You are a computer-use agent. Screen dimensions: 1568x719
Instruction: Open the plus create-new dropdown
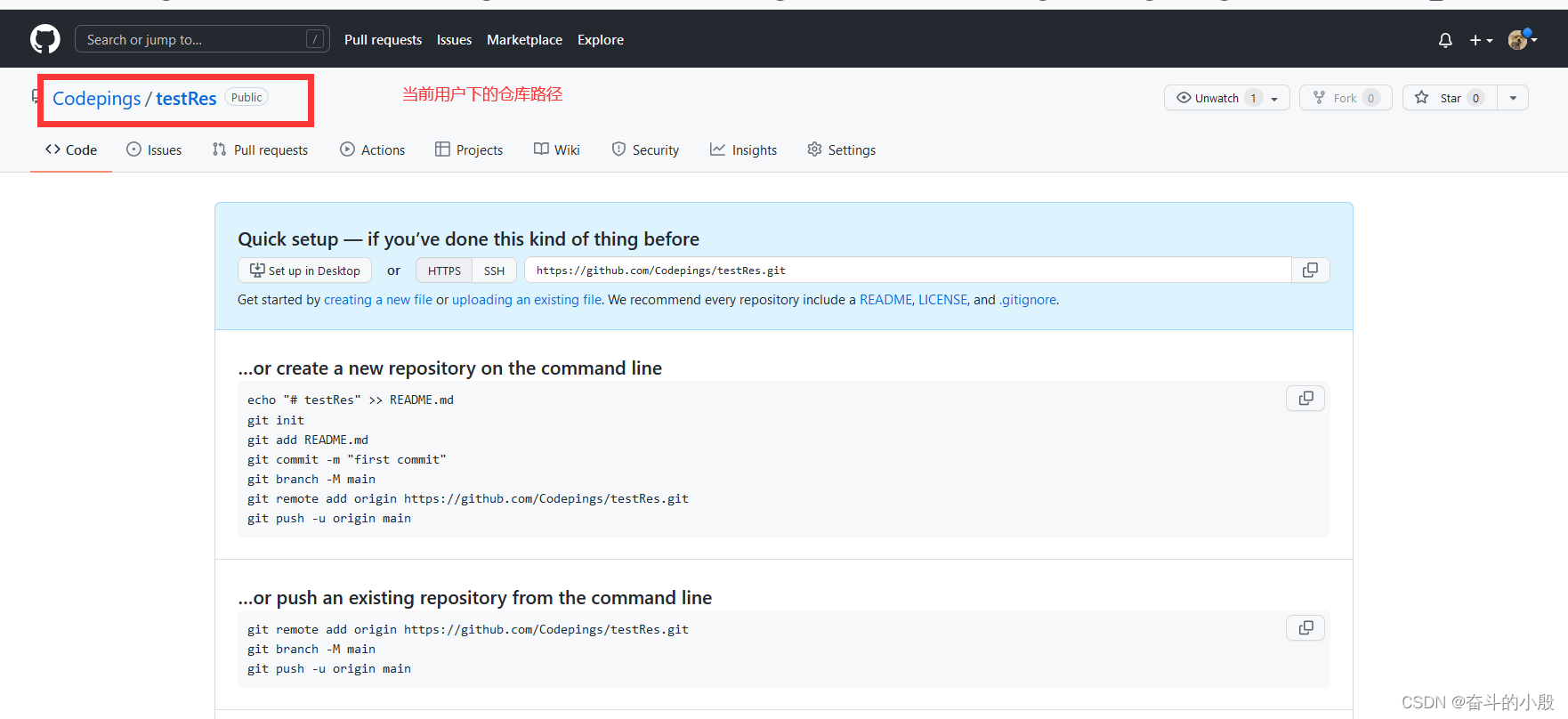1481,40
